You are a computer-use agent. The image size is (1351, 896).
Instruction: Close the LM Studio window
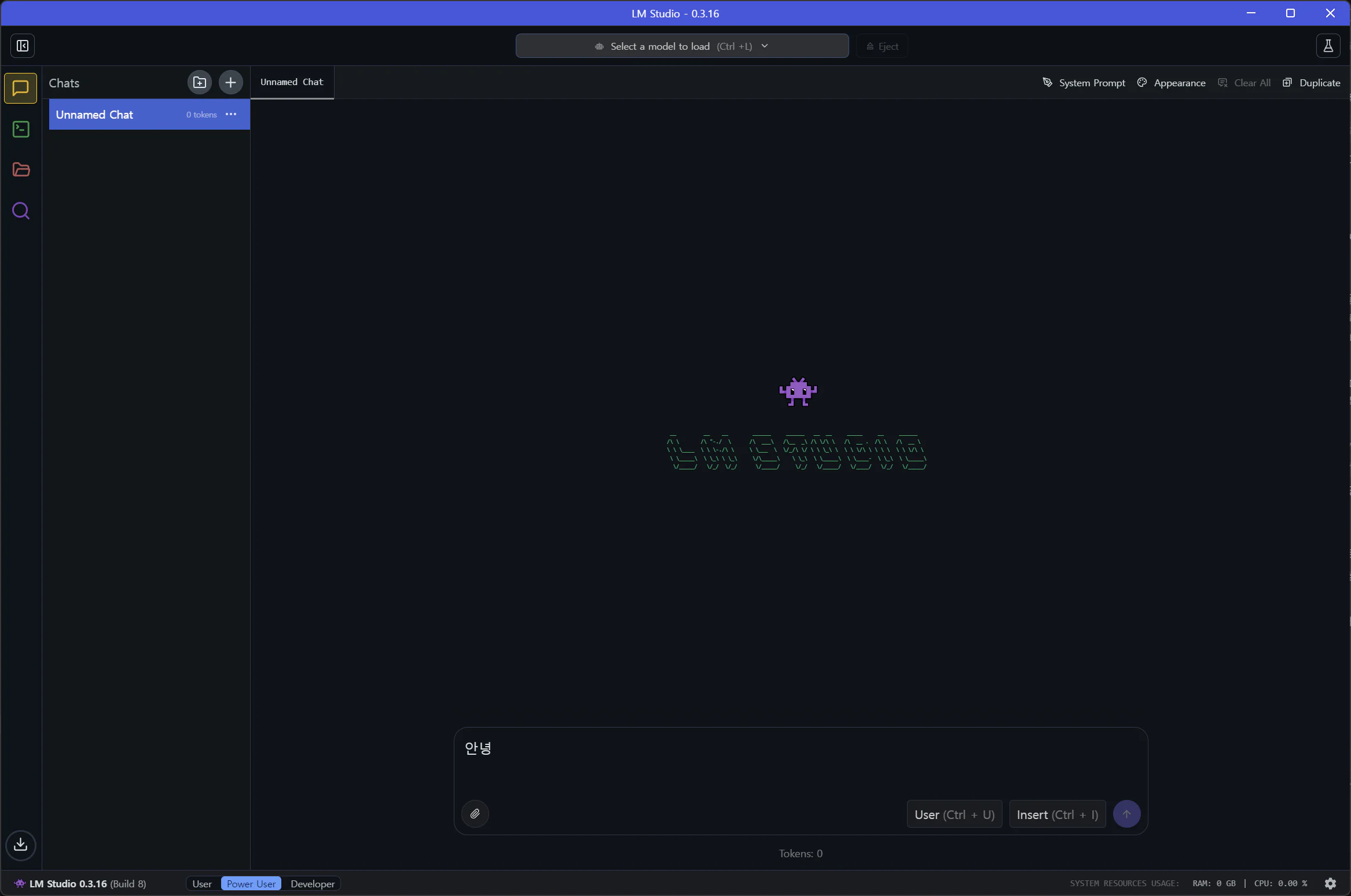click(1330, 13)
